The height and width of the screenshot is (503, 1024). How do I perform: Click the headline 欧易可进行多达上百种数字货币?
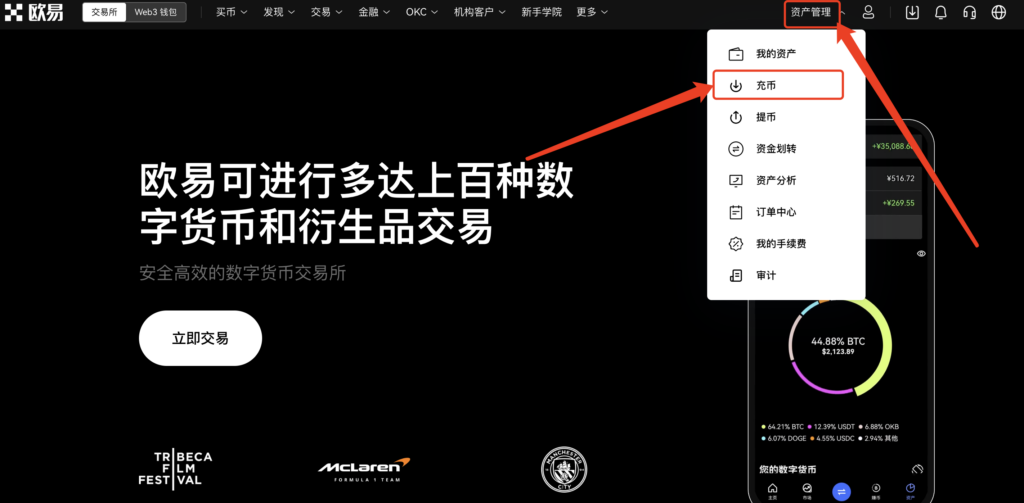coord(357,203)
